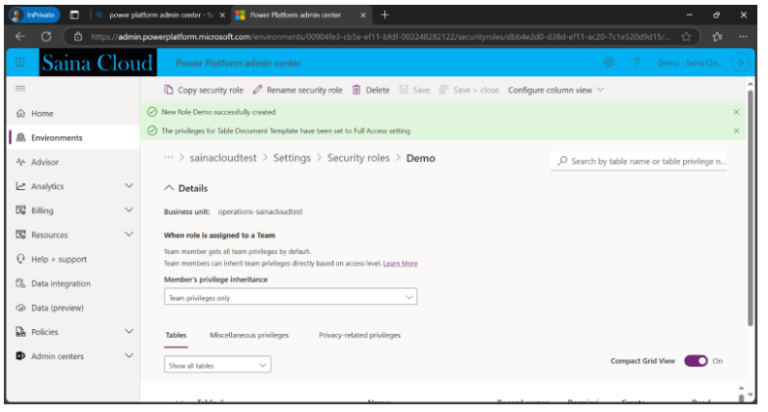
Task: Expand the Resources section chevron
Action: 129,234
